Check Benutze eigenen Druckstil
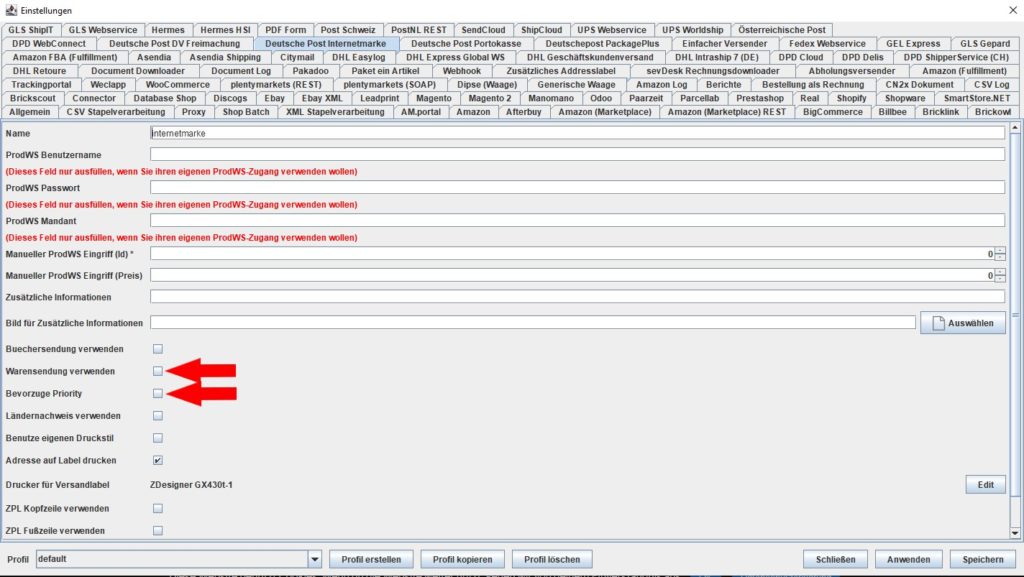This screenshot has width=1024, height=577. pyautogui.click(x=158, y=438)
